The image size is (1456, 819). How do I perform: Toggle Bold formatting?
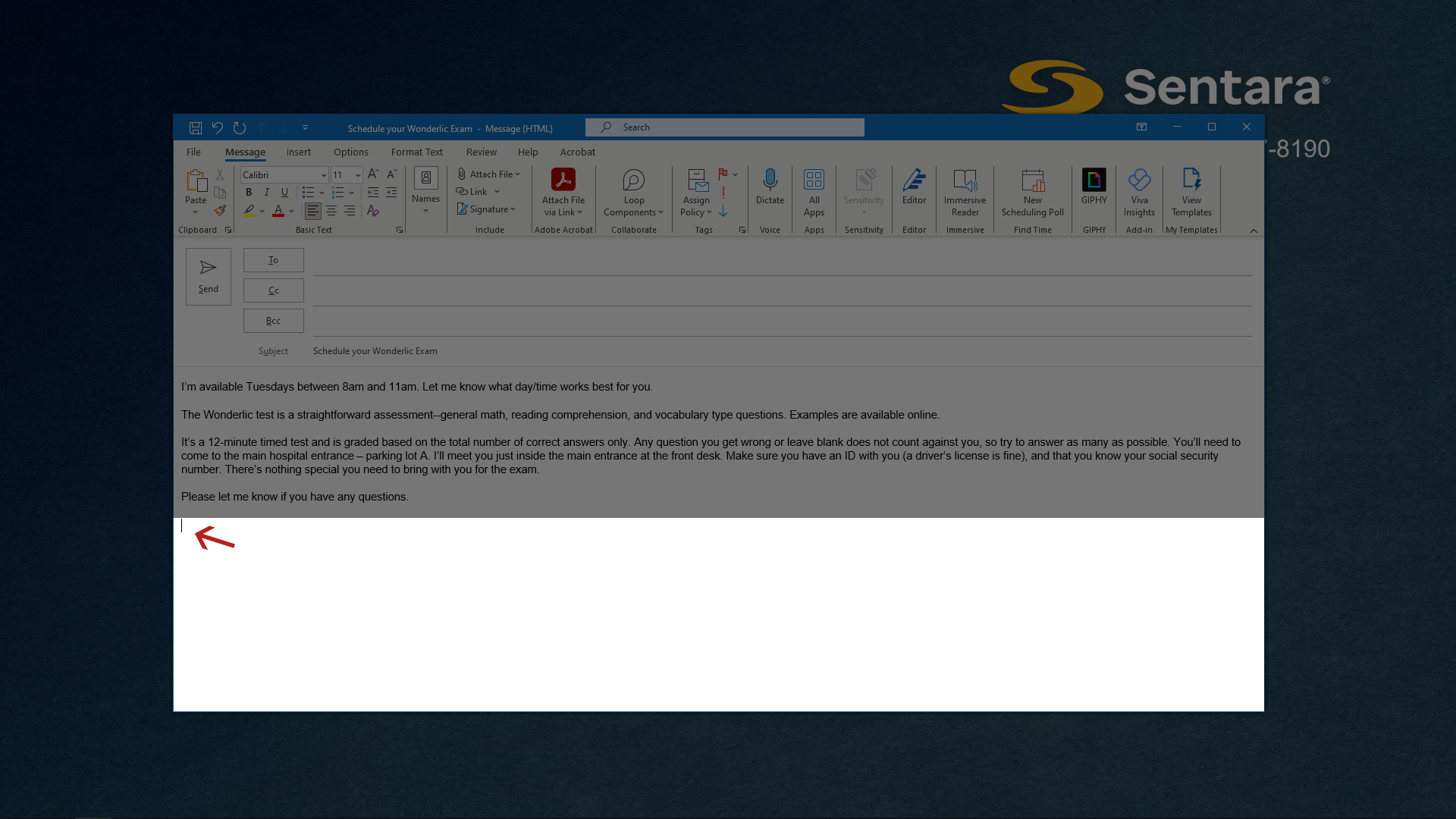249,193
